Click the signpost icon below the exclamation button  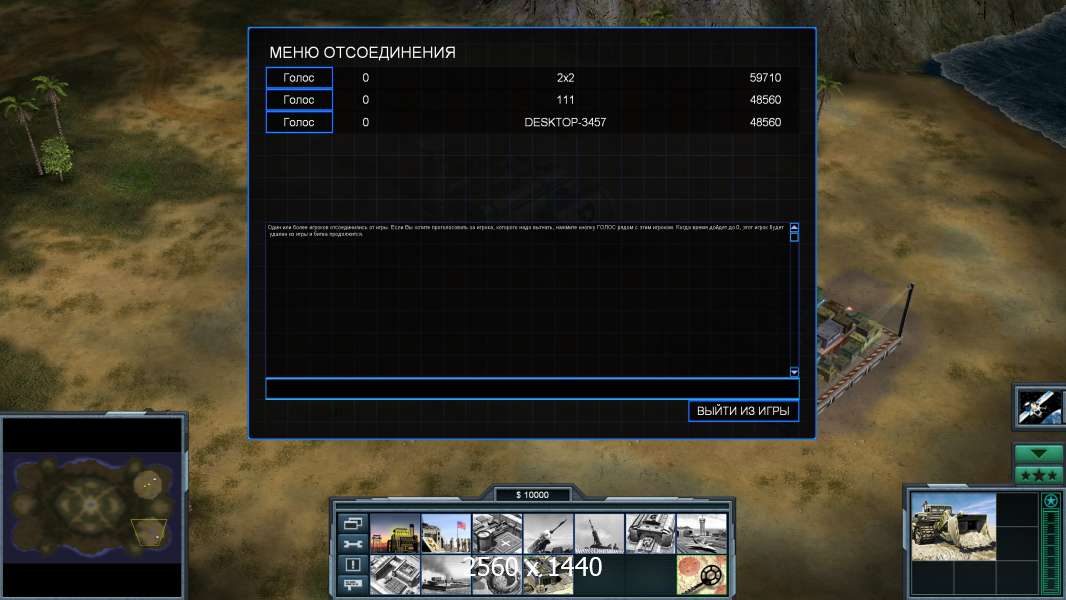pos(353,584)
